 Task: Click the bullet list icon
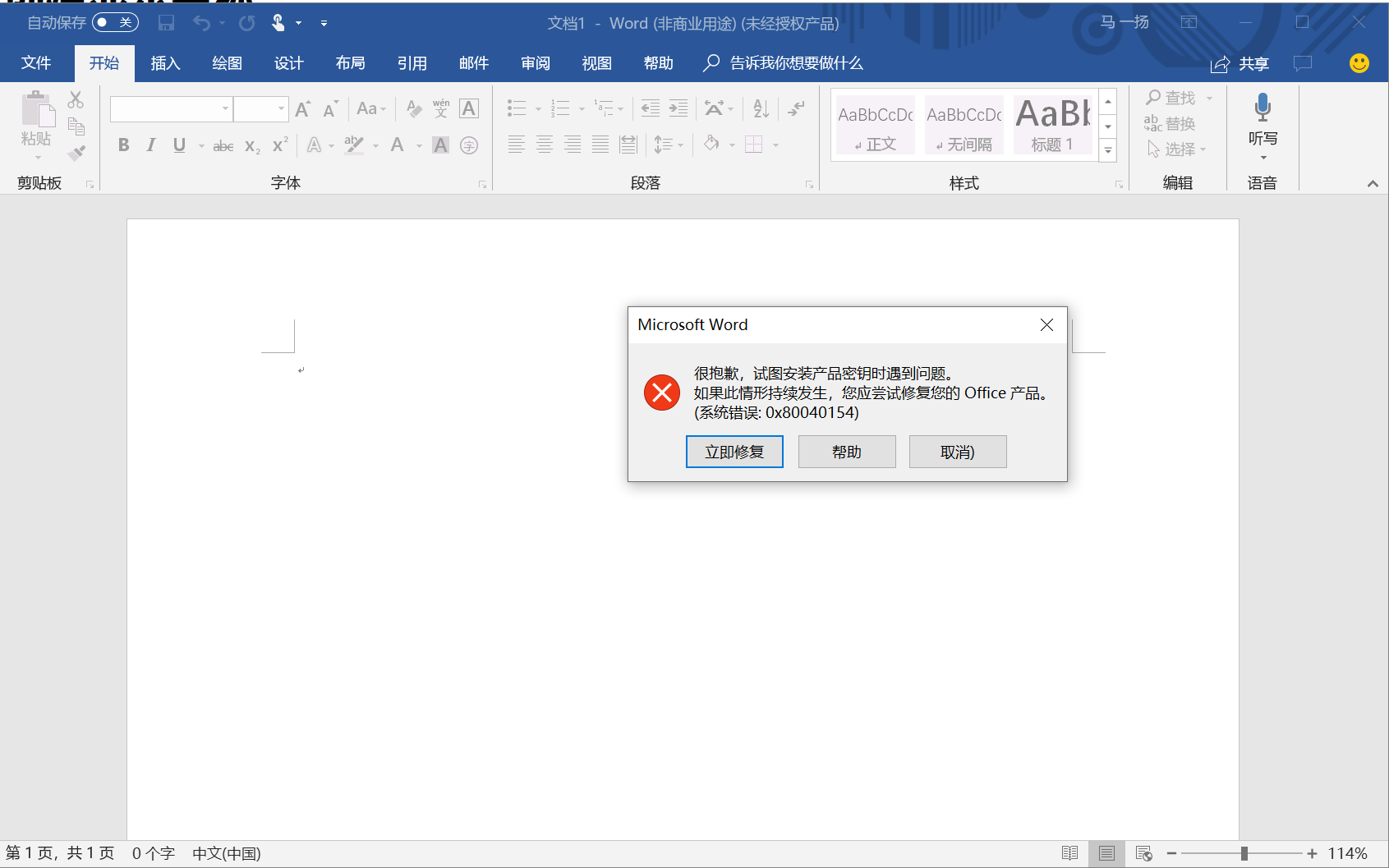[517, 108]
